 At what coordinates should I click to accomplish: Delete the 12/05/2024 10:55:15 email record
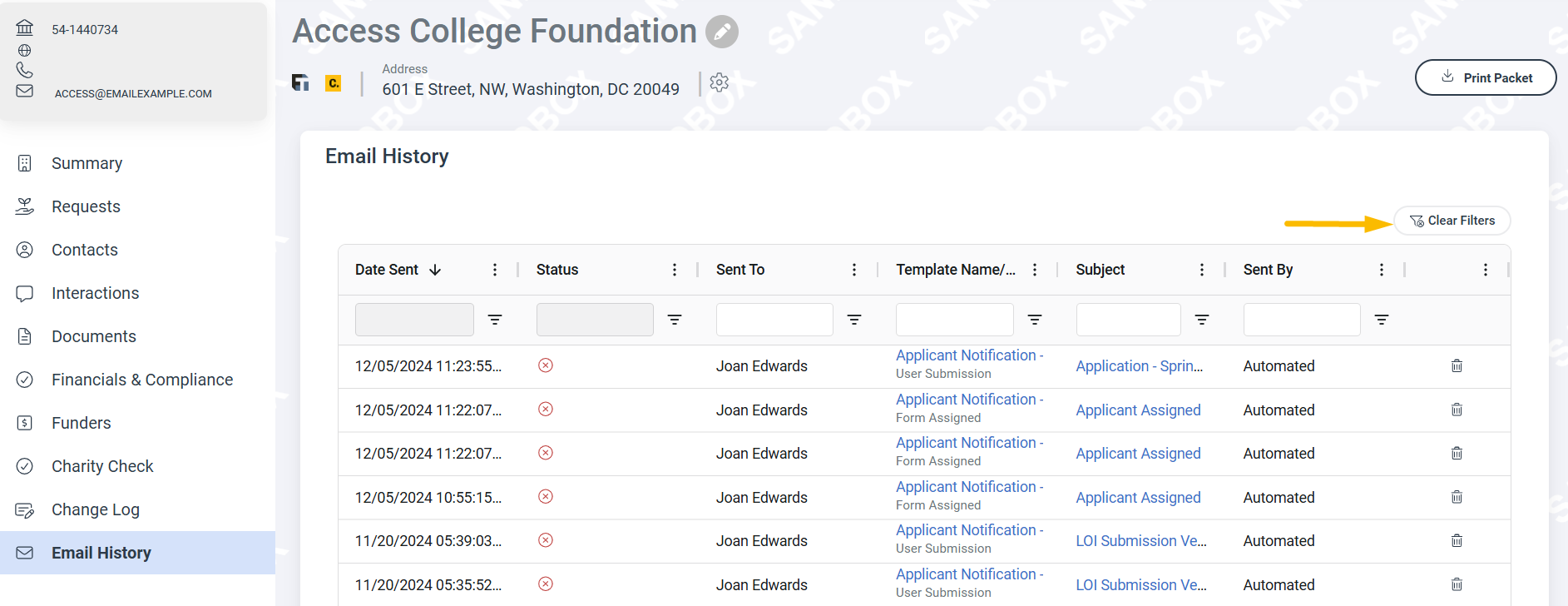coord(1457,497)
